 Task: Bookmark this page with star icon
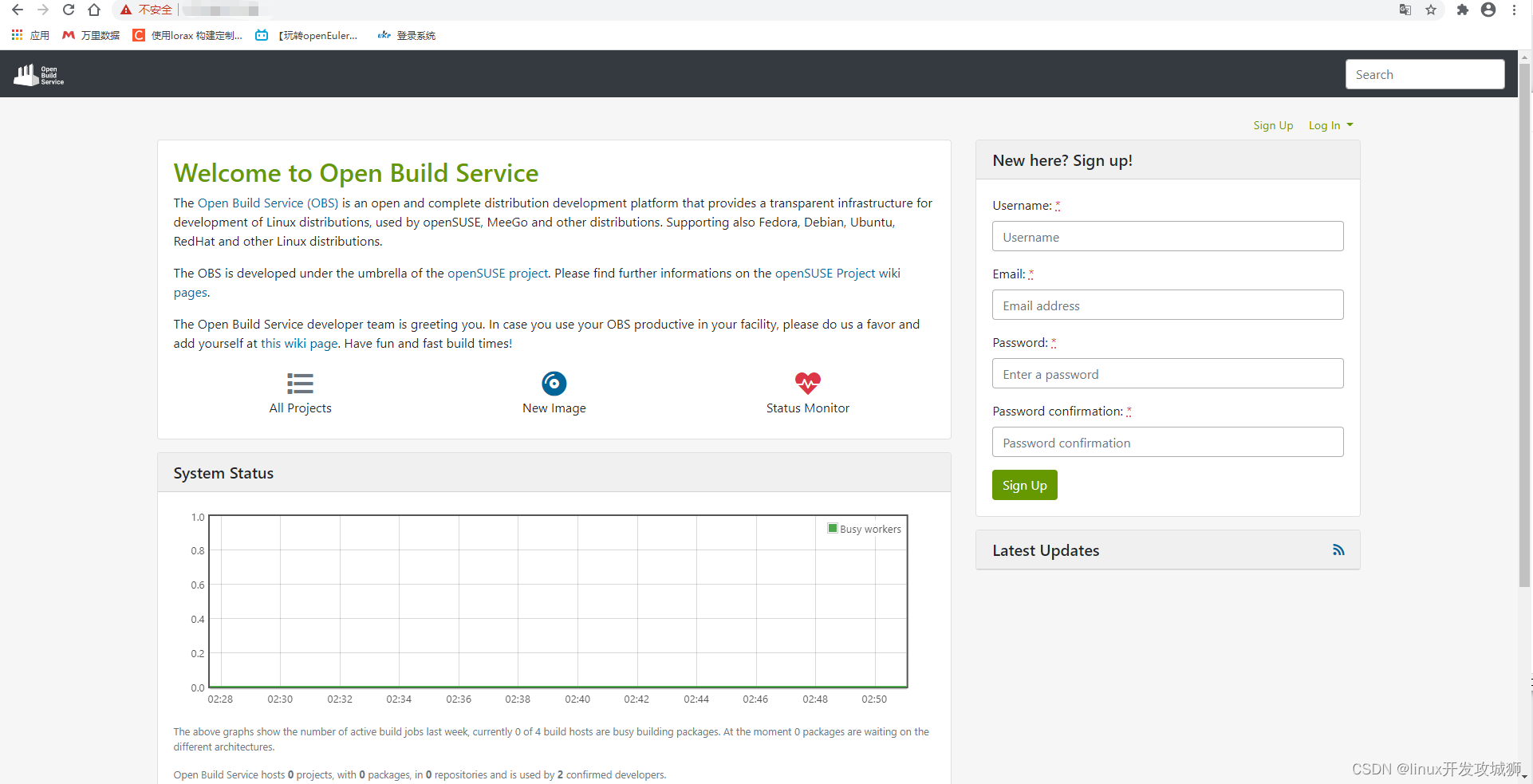1431,10
